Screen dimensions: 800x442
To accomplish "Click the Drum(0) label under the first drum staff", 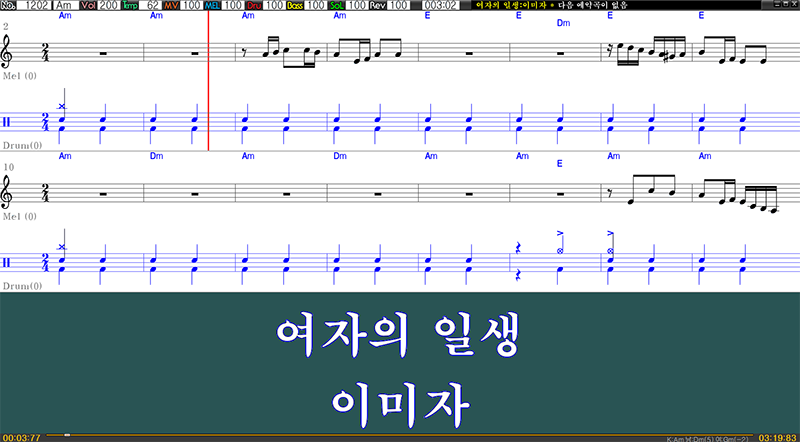I will pyautogui.click(x=22, y=145).
